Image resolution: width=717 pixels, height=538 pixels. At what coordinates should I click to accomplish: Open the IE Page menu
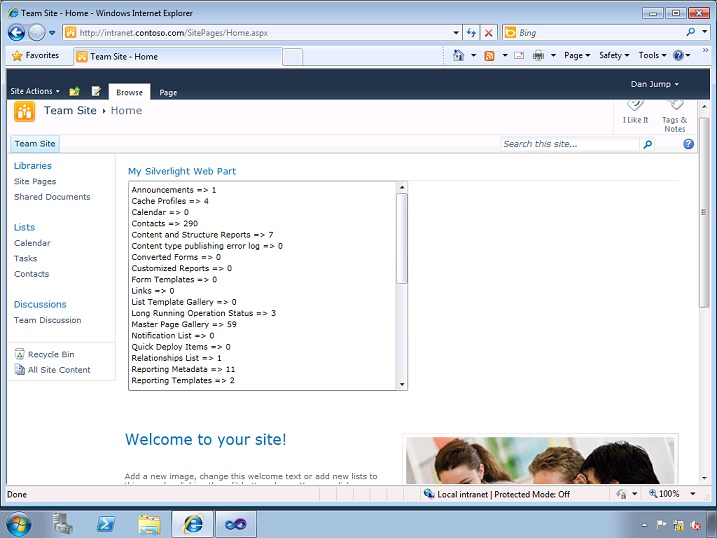pos(577,55)
